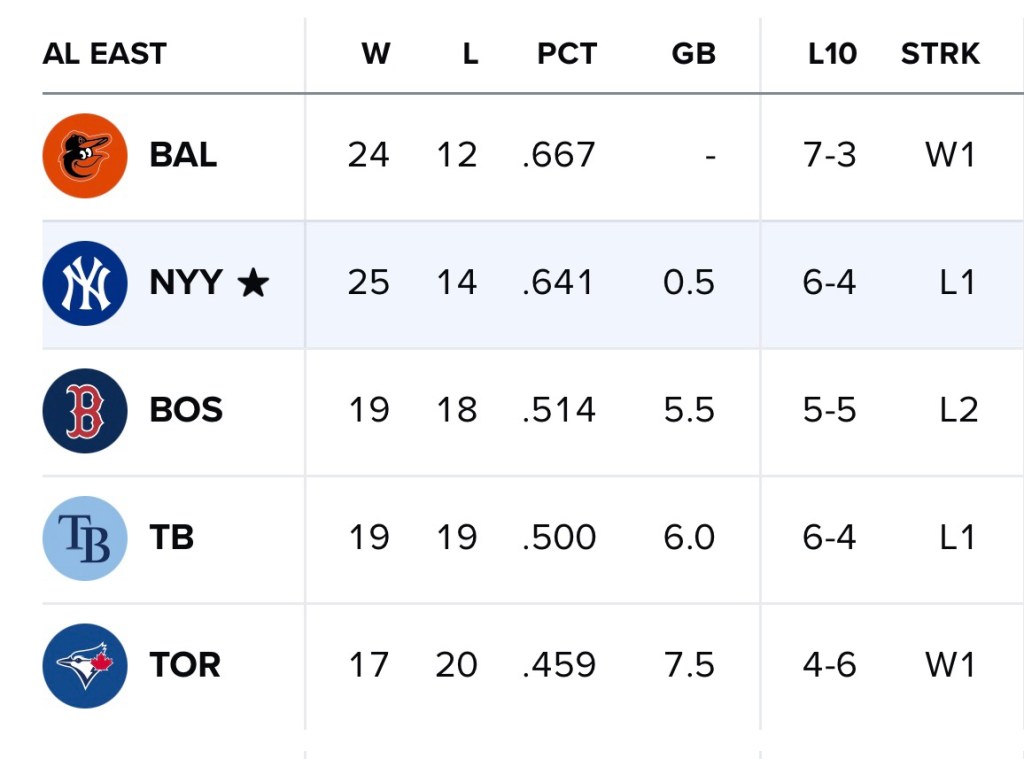The height and width of the screenshot is (759, 1024).
Task: Select the TB team name
Action: [171, 538]
